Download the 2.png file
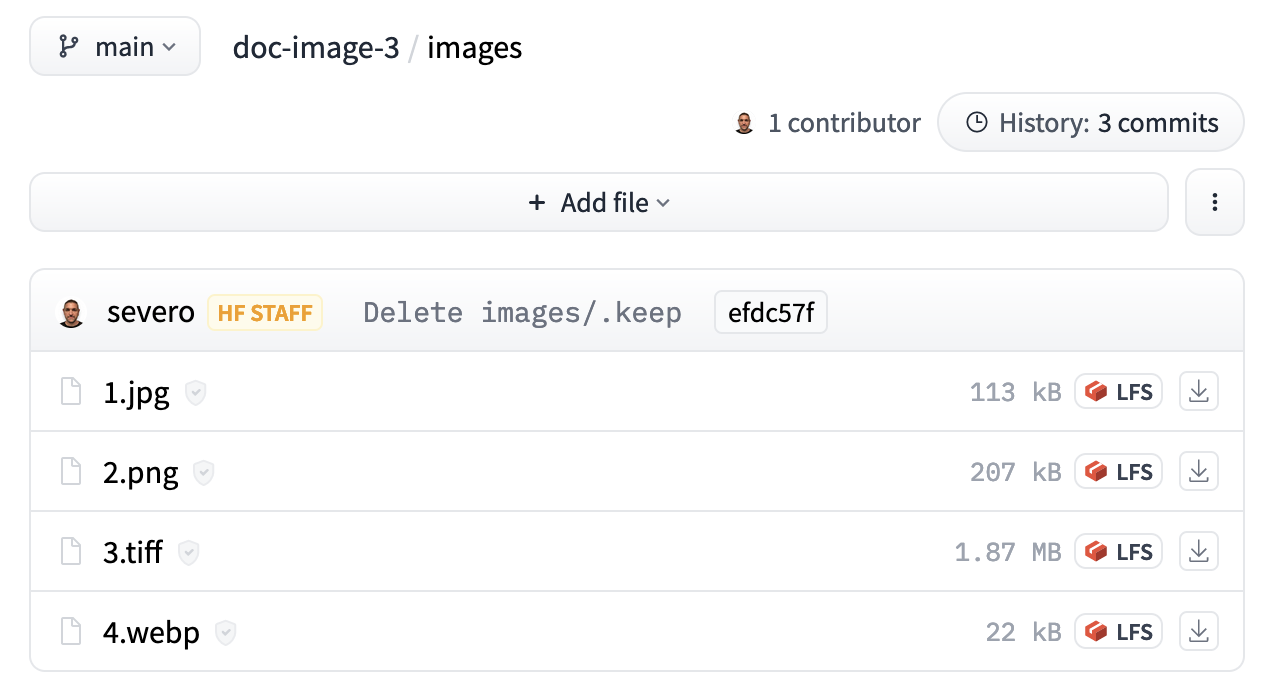 point(1199,472)
